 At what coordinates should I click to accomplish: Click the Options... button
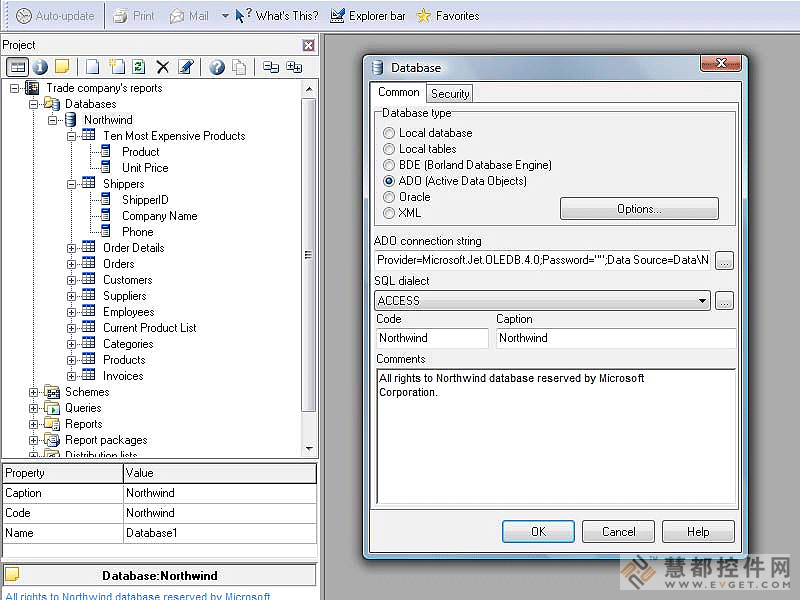pos(639,209)
